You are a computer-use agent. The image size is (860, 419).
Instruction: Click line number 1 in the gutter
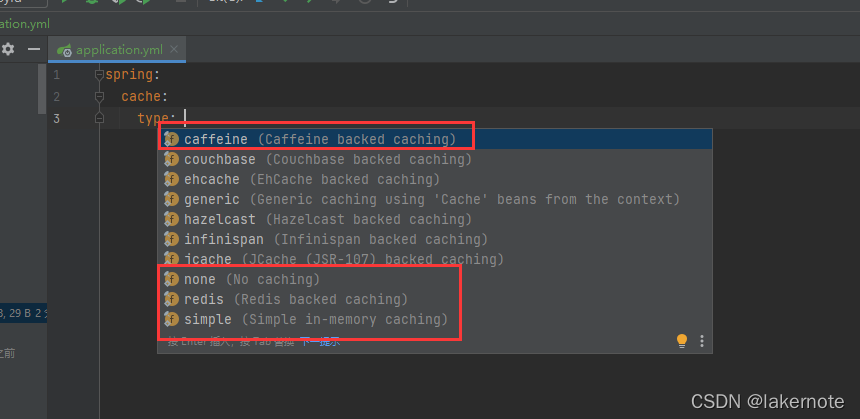click(x=56, y=75)
